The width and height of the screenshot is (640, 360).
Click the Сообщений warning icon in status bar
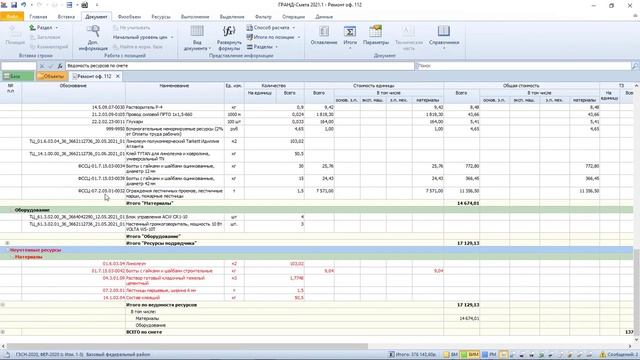602,355
